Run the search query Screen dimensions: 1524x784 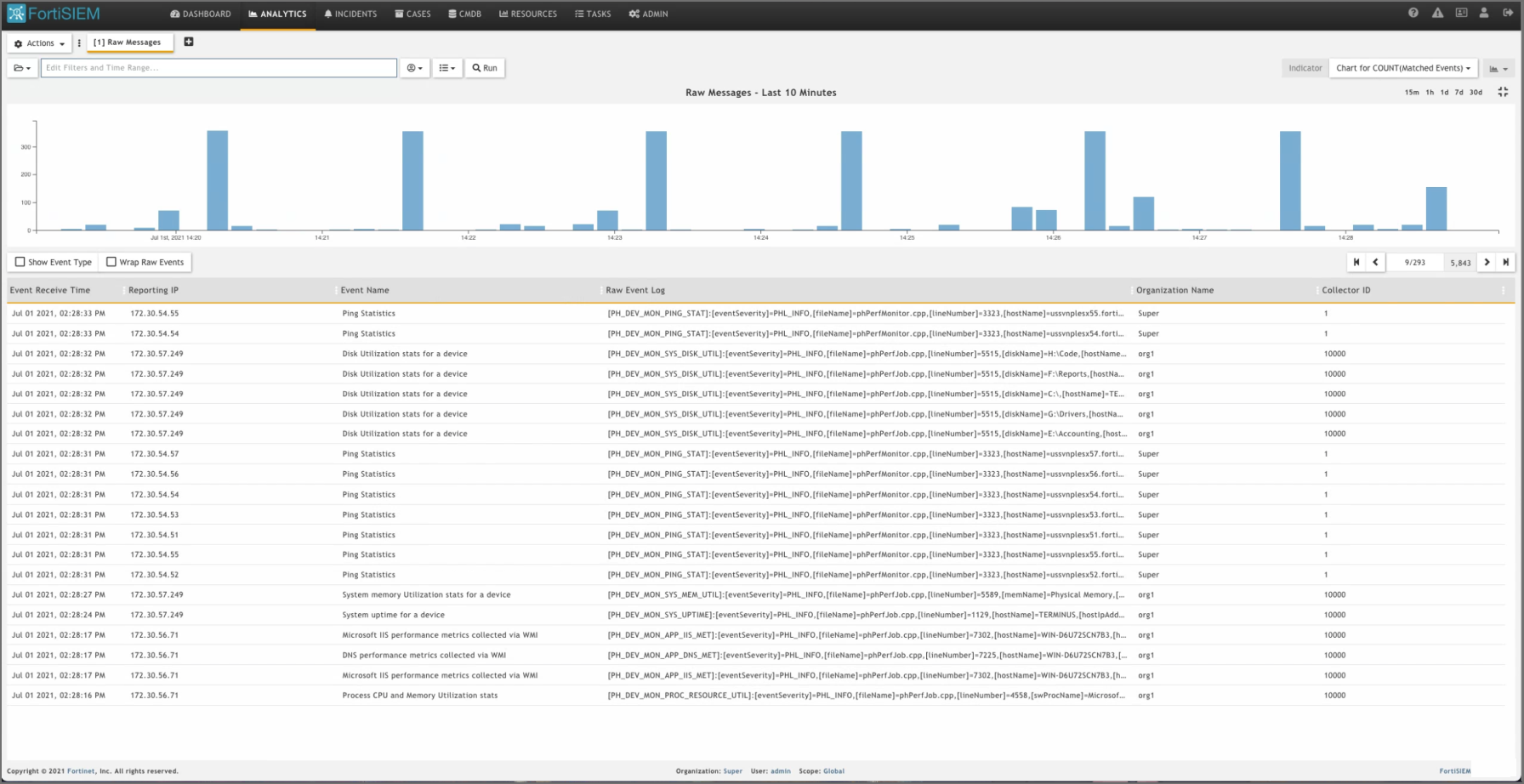[x=485, y=68]
